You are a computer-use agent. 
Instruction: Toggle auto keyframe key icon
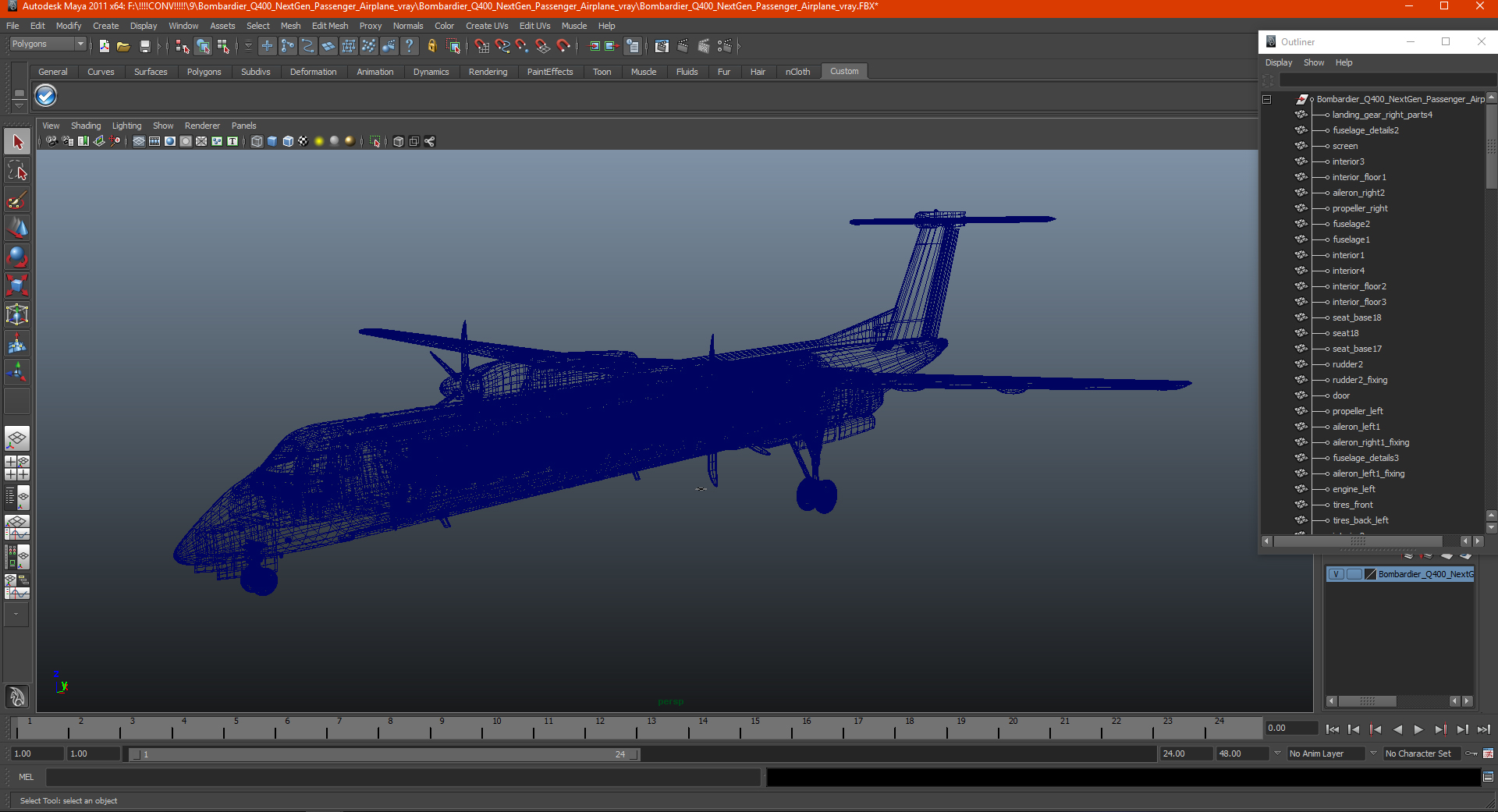point(1471,753)
